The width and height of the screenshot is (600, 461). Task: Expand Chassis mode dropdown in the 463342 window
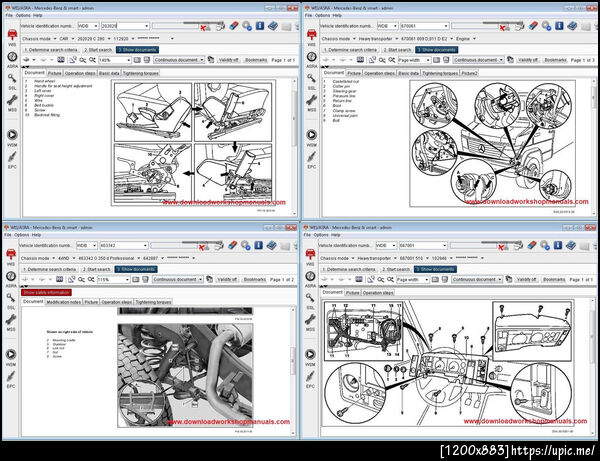pos(38,258)
